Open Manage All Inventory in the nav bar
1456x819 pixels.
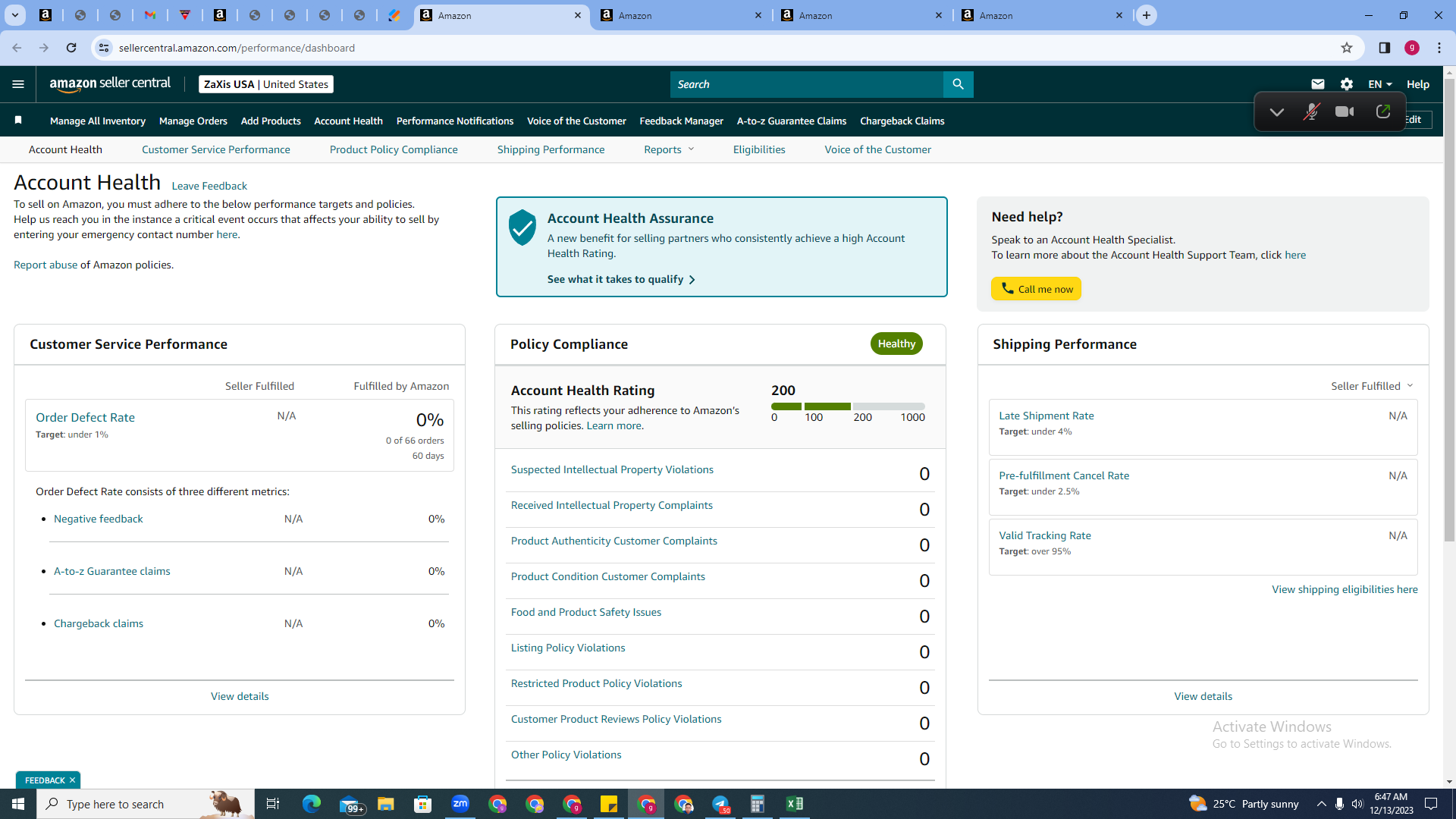click(x=98, y=121)
